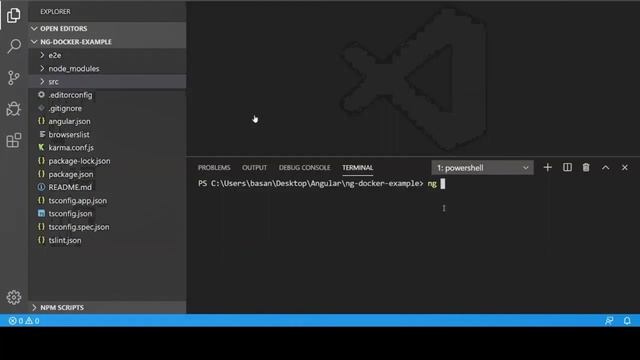
Task: Click the .gitignore file icon
Action: [x=41, y=108]
